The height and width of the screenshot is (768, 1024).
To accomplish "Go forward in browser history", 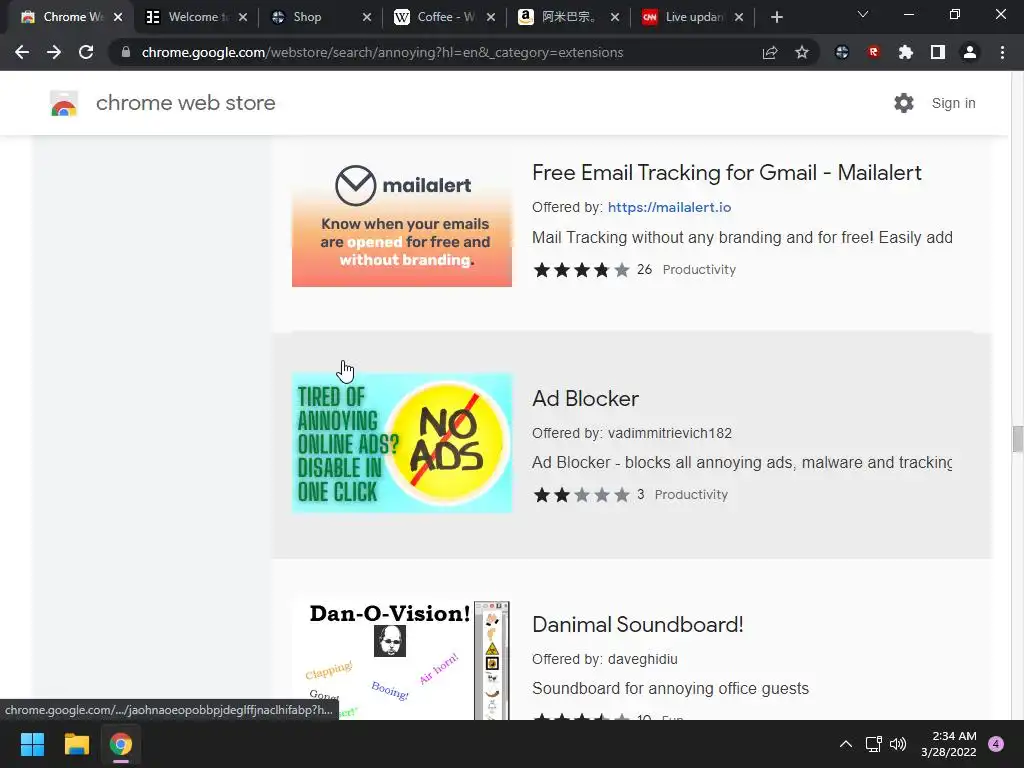I will coord(54,52).
